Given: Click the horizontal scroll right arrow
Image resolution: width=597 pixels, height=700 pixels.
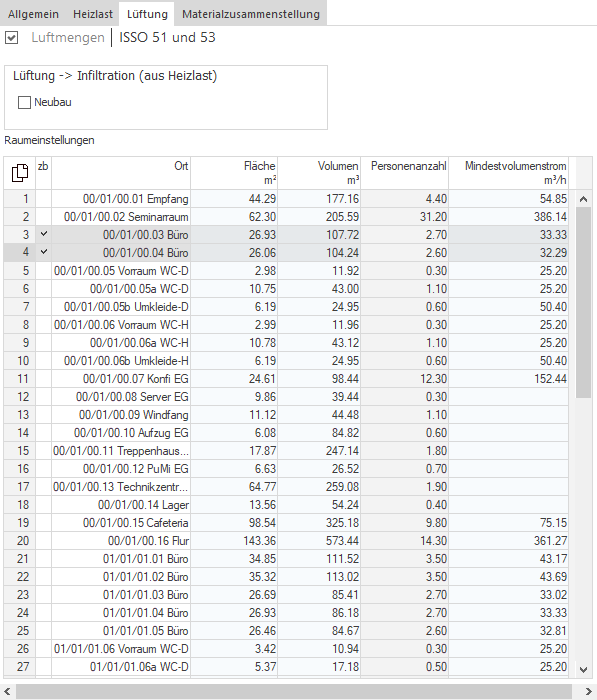Looking at the screenshot, I should point(589,692).
